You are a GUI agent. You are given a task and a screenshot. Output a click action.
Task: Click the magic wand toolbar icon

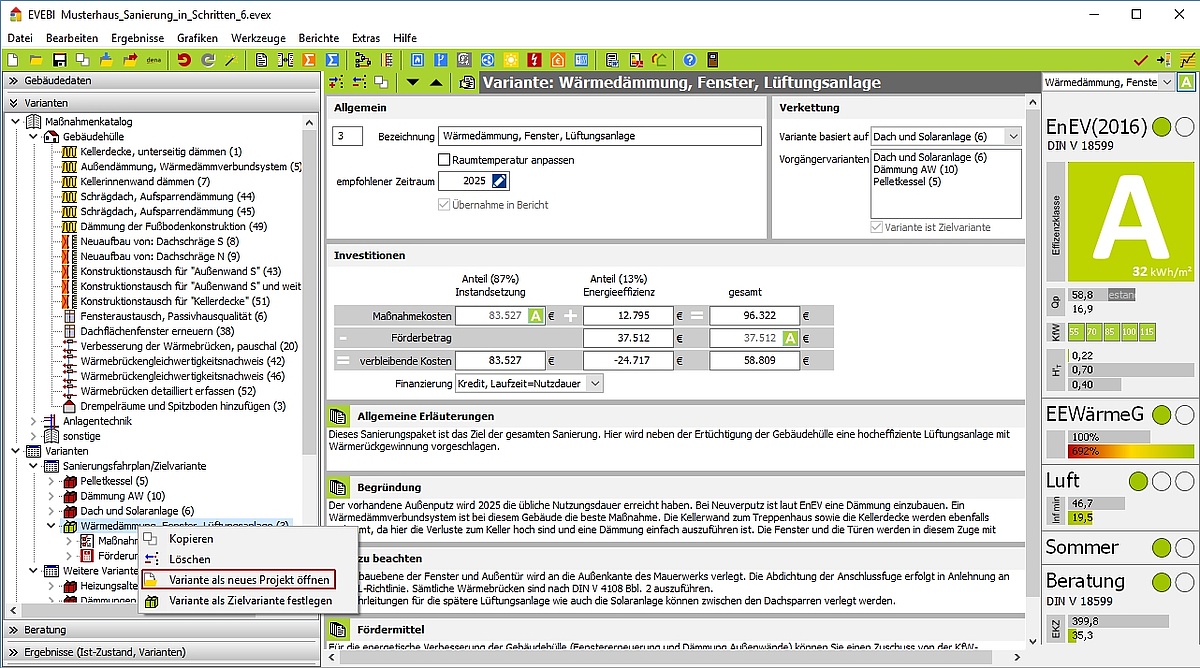(x=232, y=60)
